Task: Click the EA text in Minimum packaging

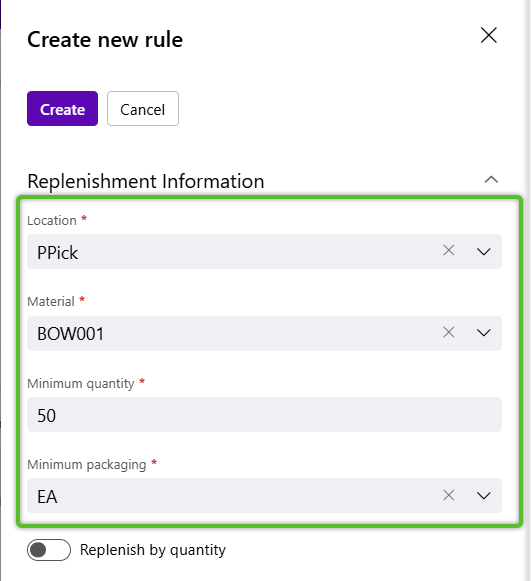Action: click(47, 497)
